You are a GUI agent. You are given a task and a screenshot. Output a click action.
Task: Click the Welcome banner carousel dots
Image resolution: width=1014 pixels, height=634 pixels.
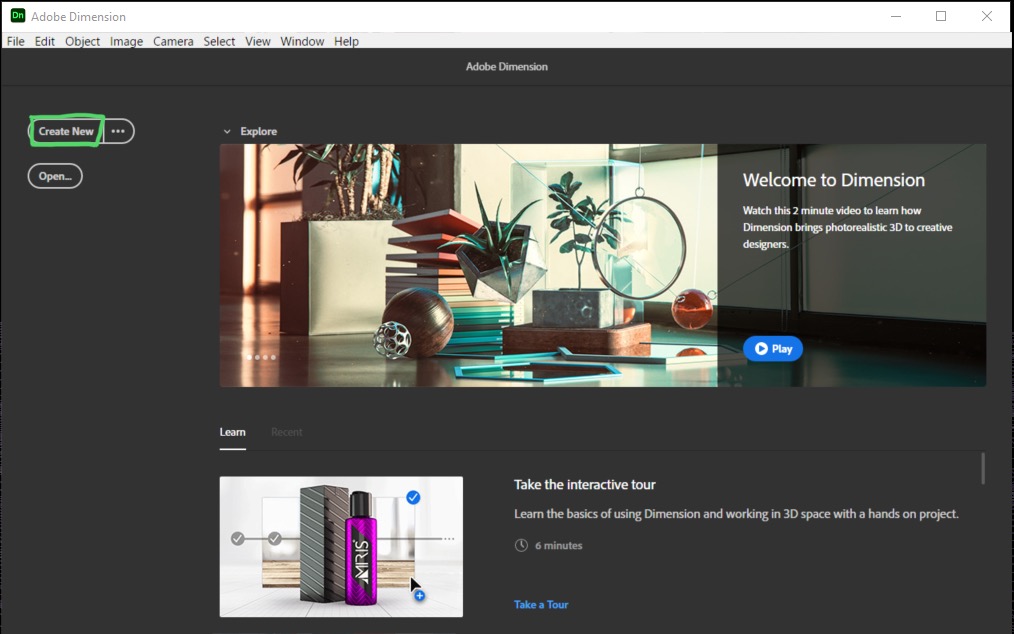coord(261,357)
